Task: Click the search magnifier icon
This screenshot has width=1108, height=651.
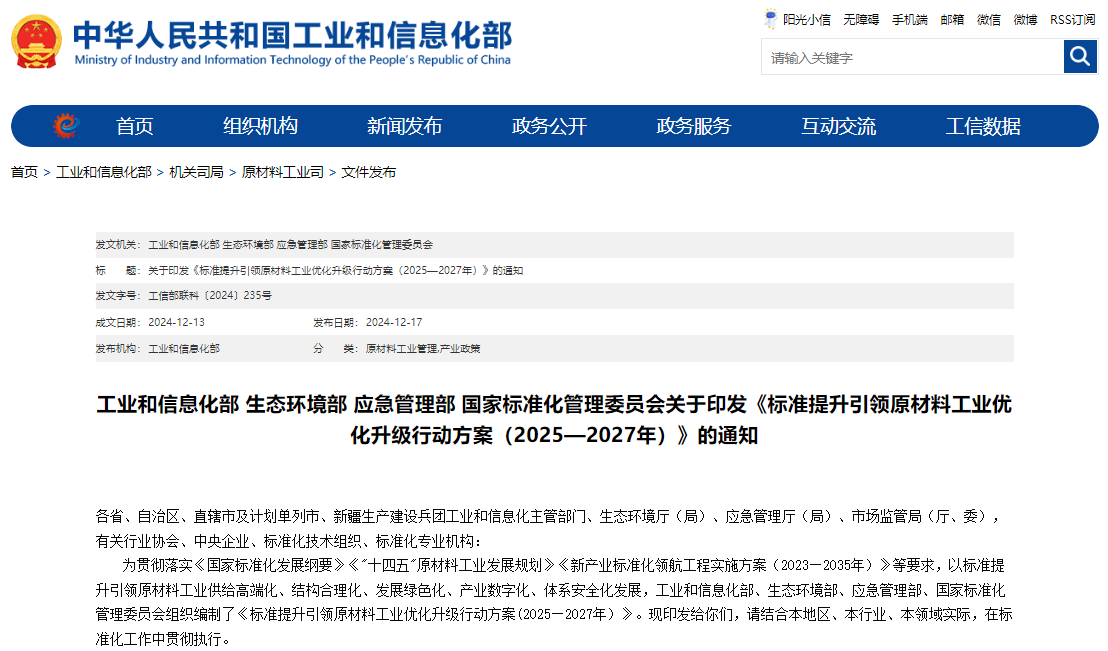Action: pos(1080,56)
